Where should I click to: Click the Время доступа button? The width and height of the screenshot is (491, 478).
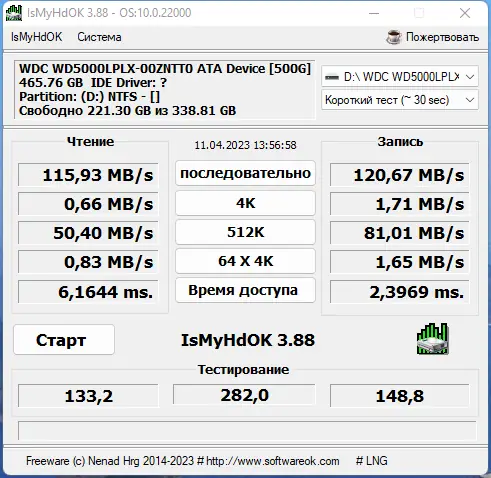coord(245,290)
